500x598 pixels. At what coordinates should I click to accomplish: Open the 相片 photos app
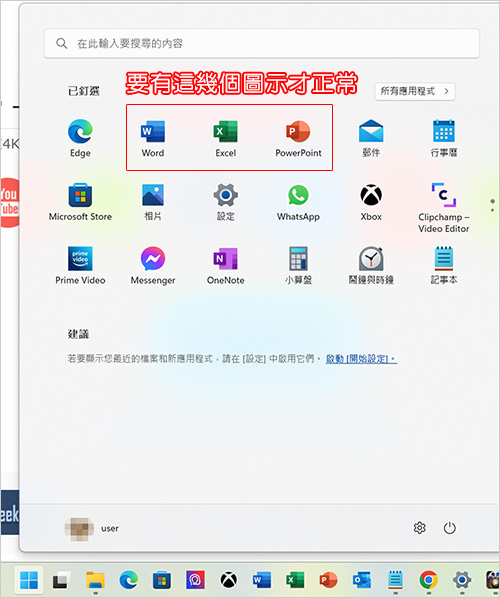click(x=153, y=202)
